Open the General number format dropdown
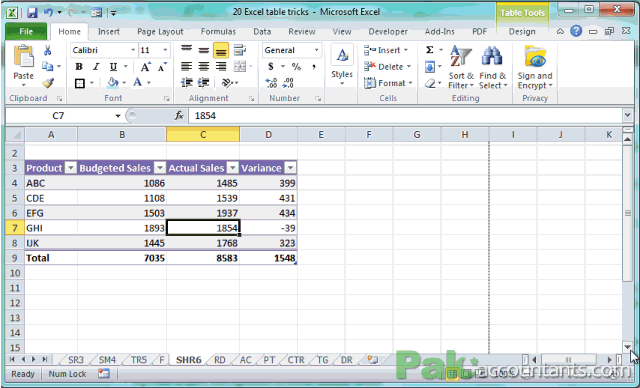This screenshot has width=640, height=388. (316, 50)
